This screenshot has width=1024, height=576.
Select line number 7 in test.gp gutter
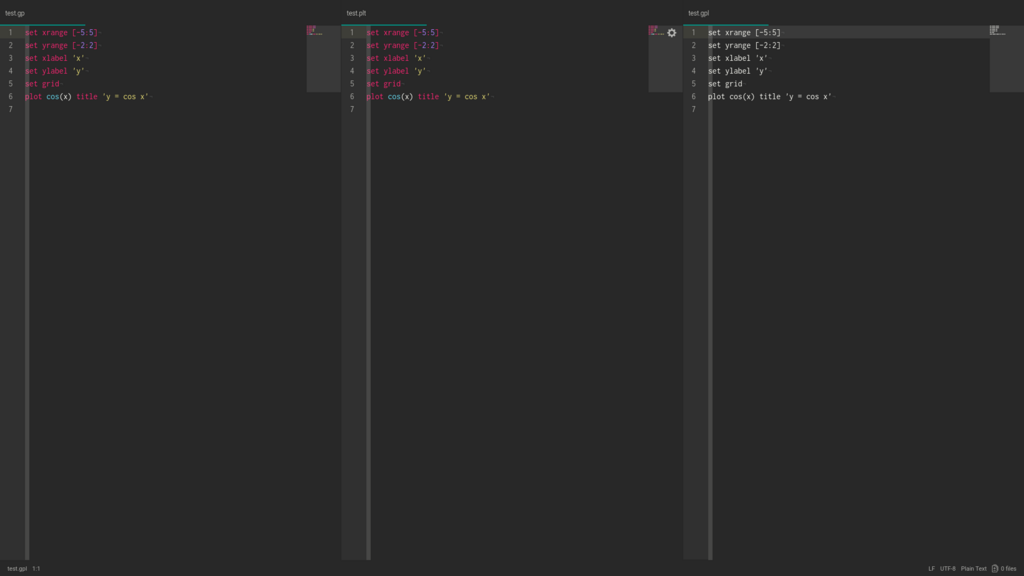pyautogui.click(x=10, y=109)
